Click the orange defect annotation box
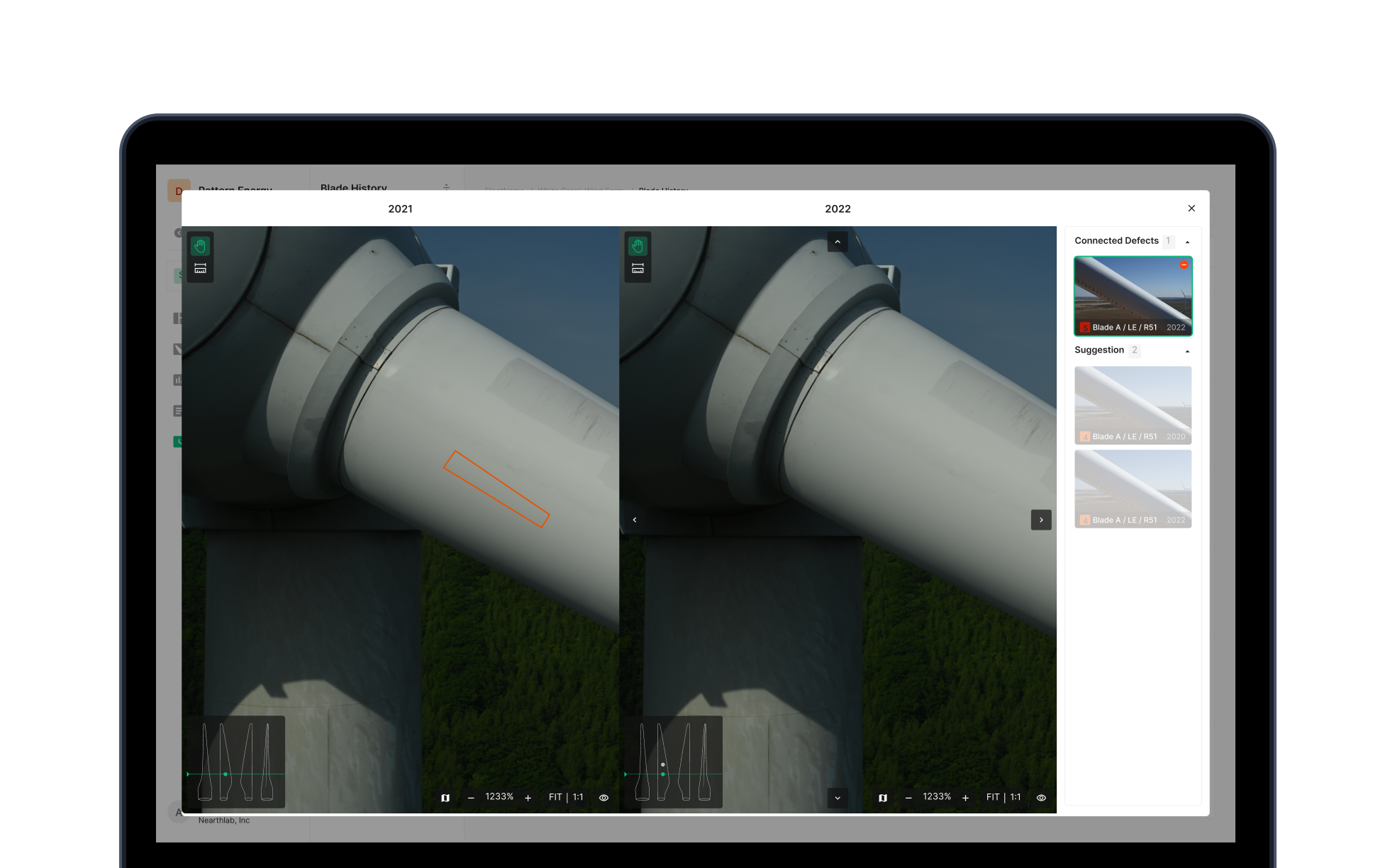1390x868 pixels. [496, 489]
